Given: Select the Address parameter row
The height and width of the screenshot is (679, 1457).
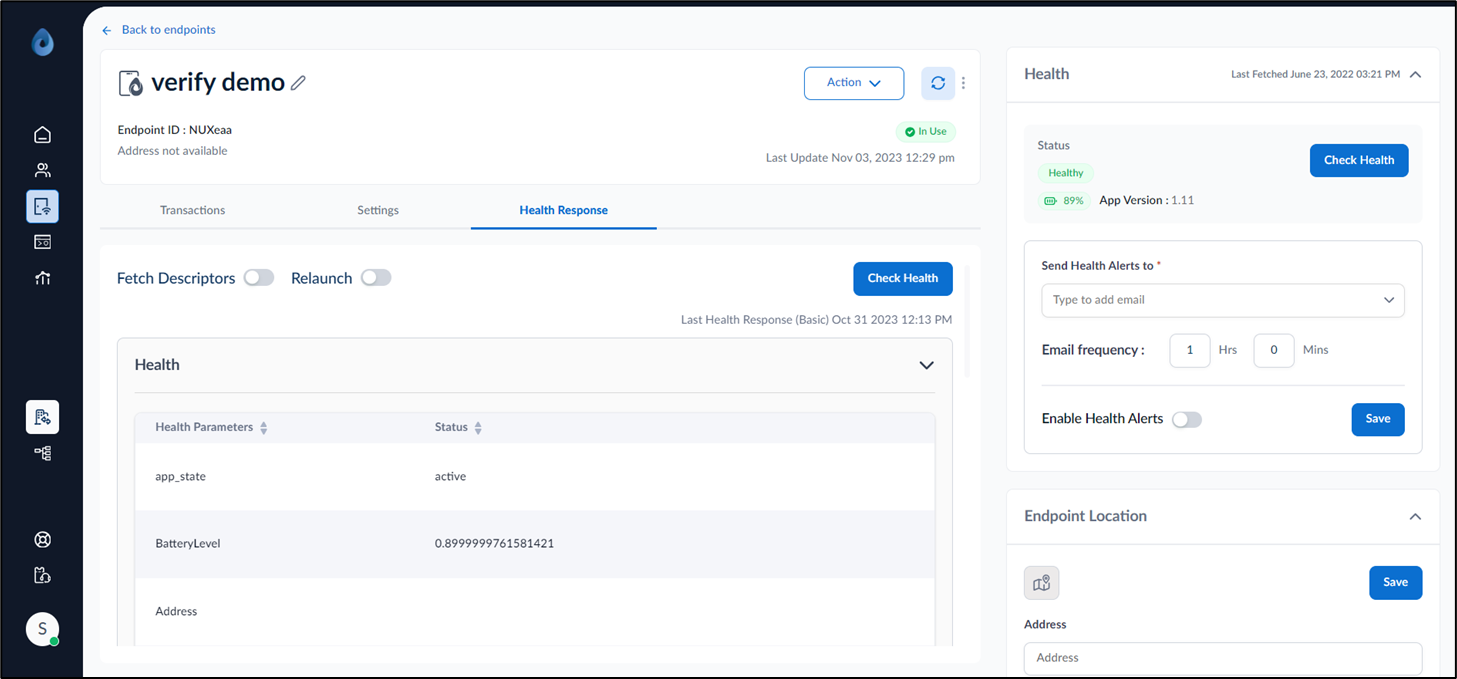Looking at the screenshot, I should (x=535, y=612).
